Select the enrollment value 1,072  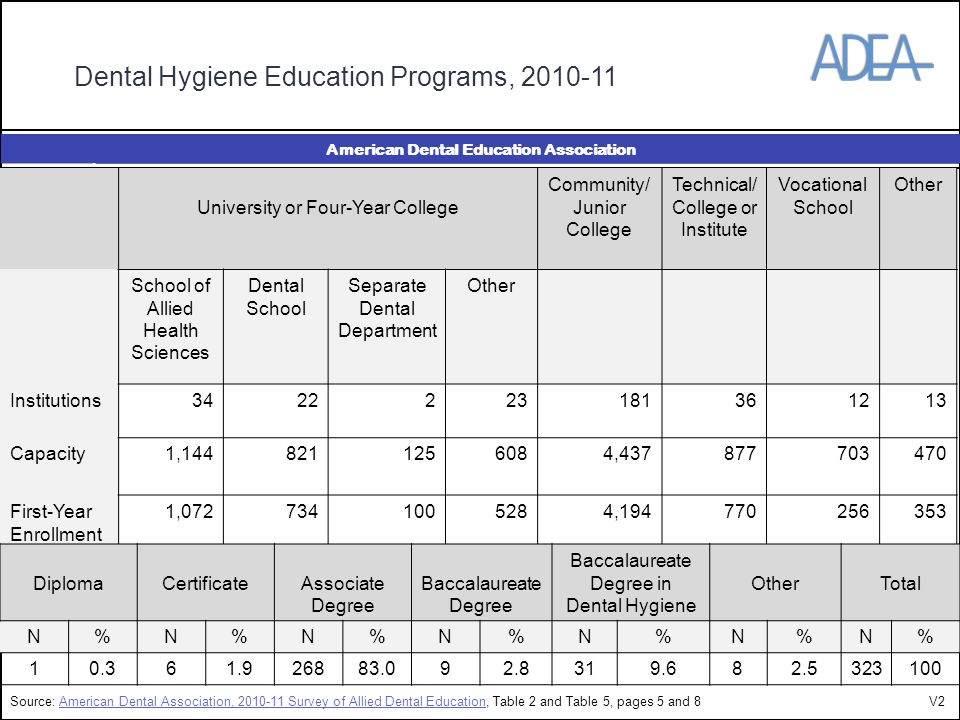[189, 511]
